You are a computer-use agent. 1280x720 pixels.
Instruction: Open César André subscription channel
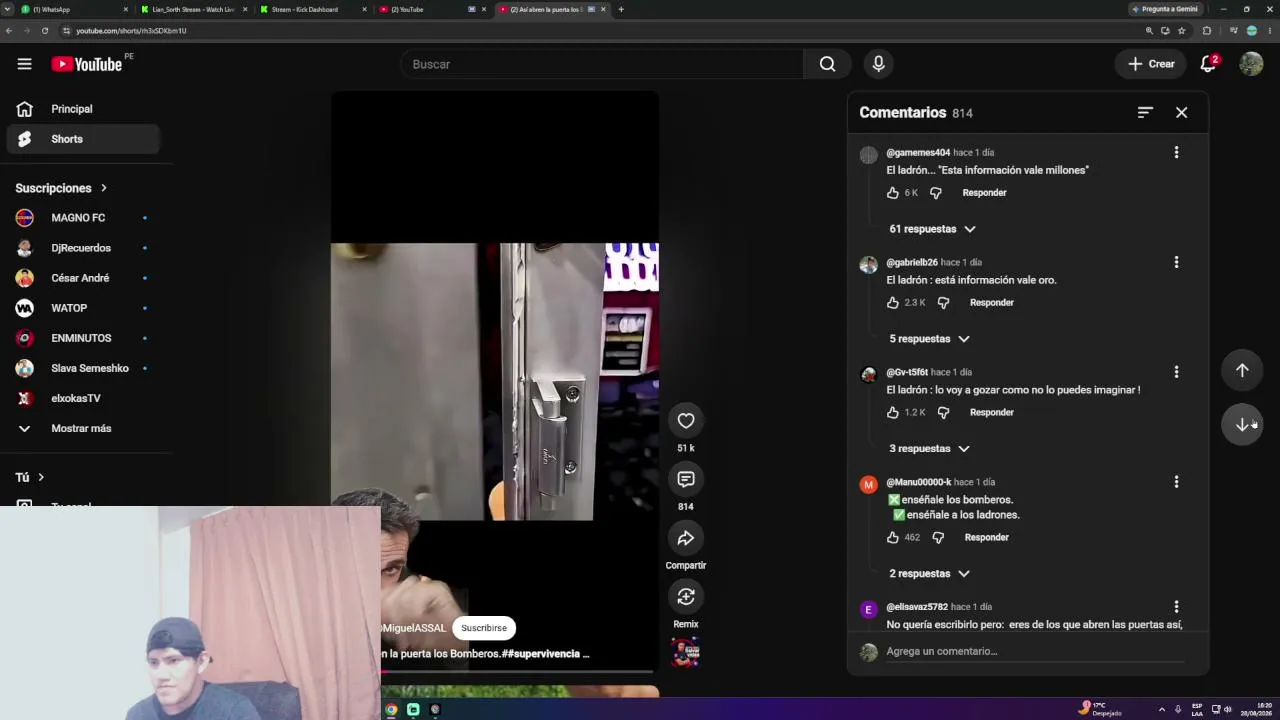[82, 278]
